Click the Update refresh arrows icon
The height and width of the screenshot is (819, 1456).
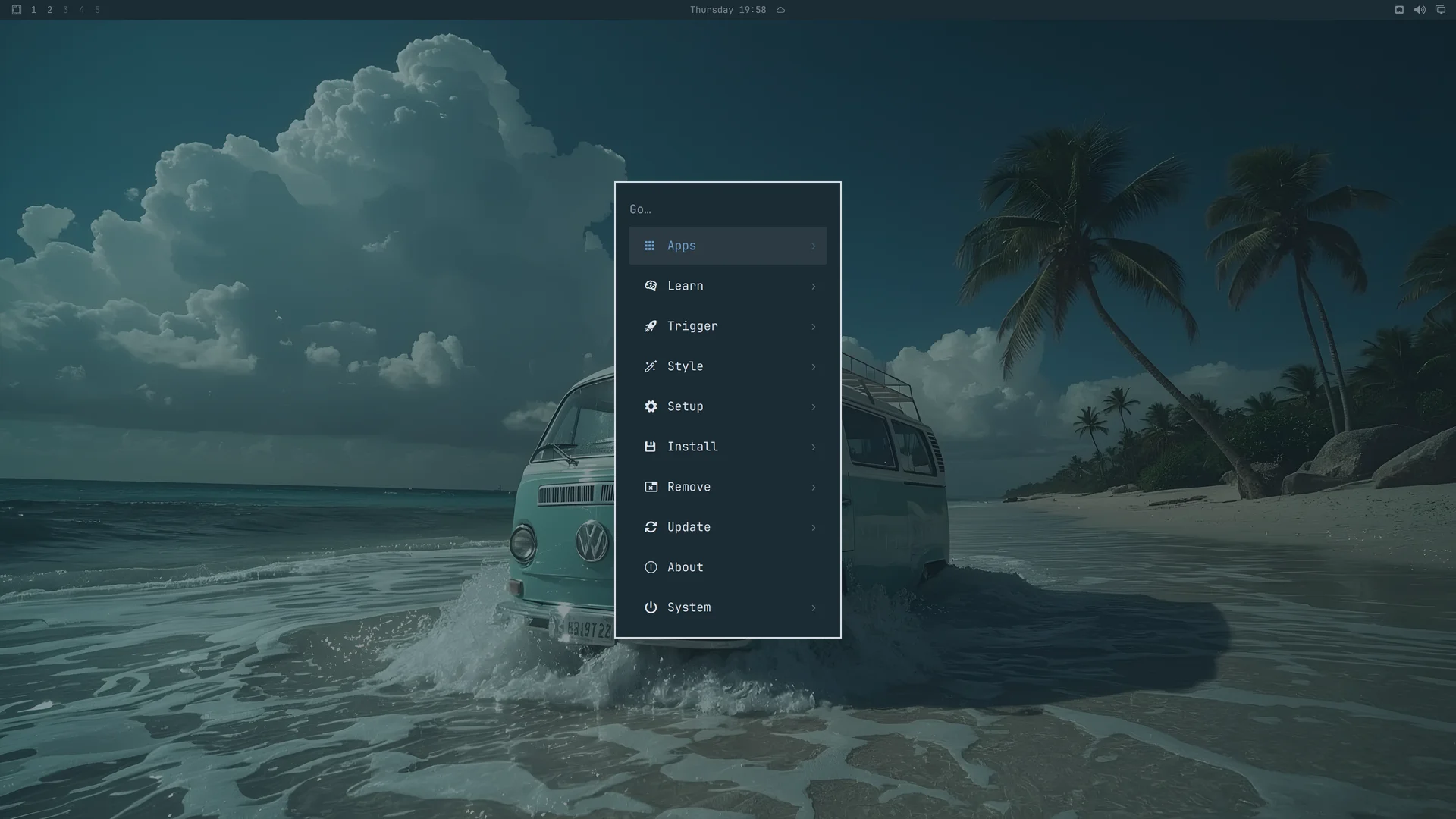point(651,527)
